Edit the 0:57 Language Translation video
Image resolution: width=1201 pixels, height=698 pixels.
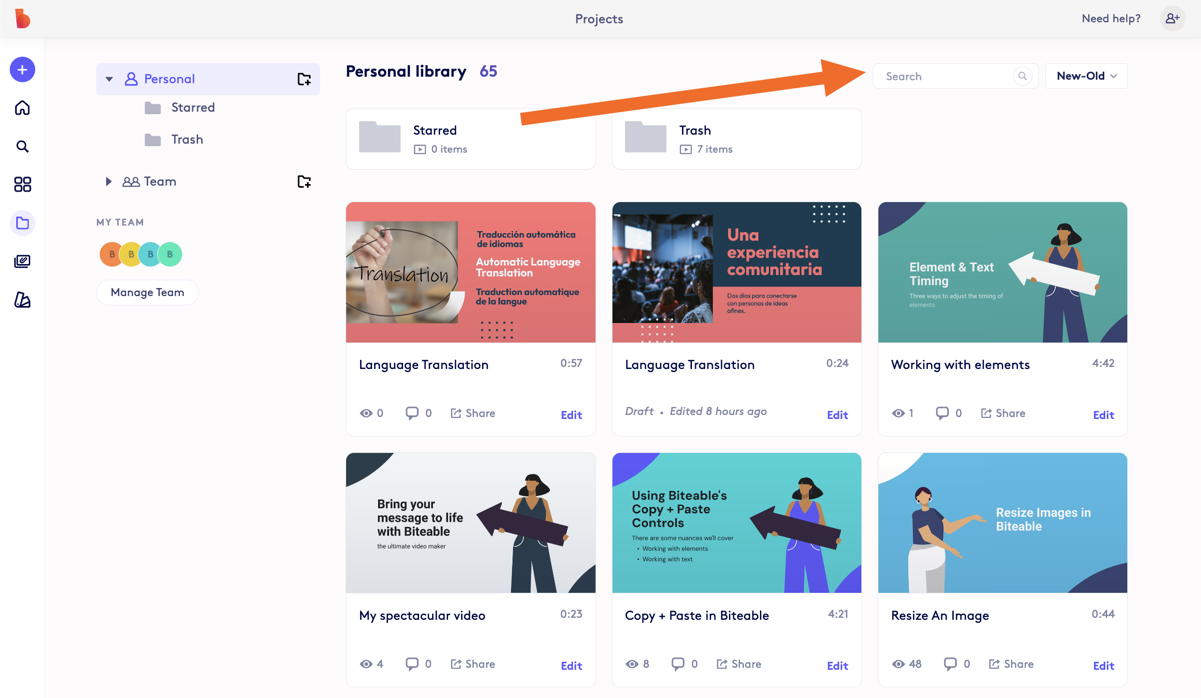click(571, 415)
